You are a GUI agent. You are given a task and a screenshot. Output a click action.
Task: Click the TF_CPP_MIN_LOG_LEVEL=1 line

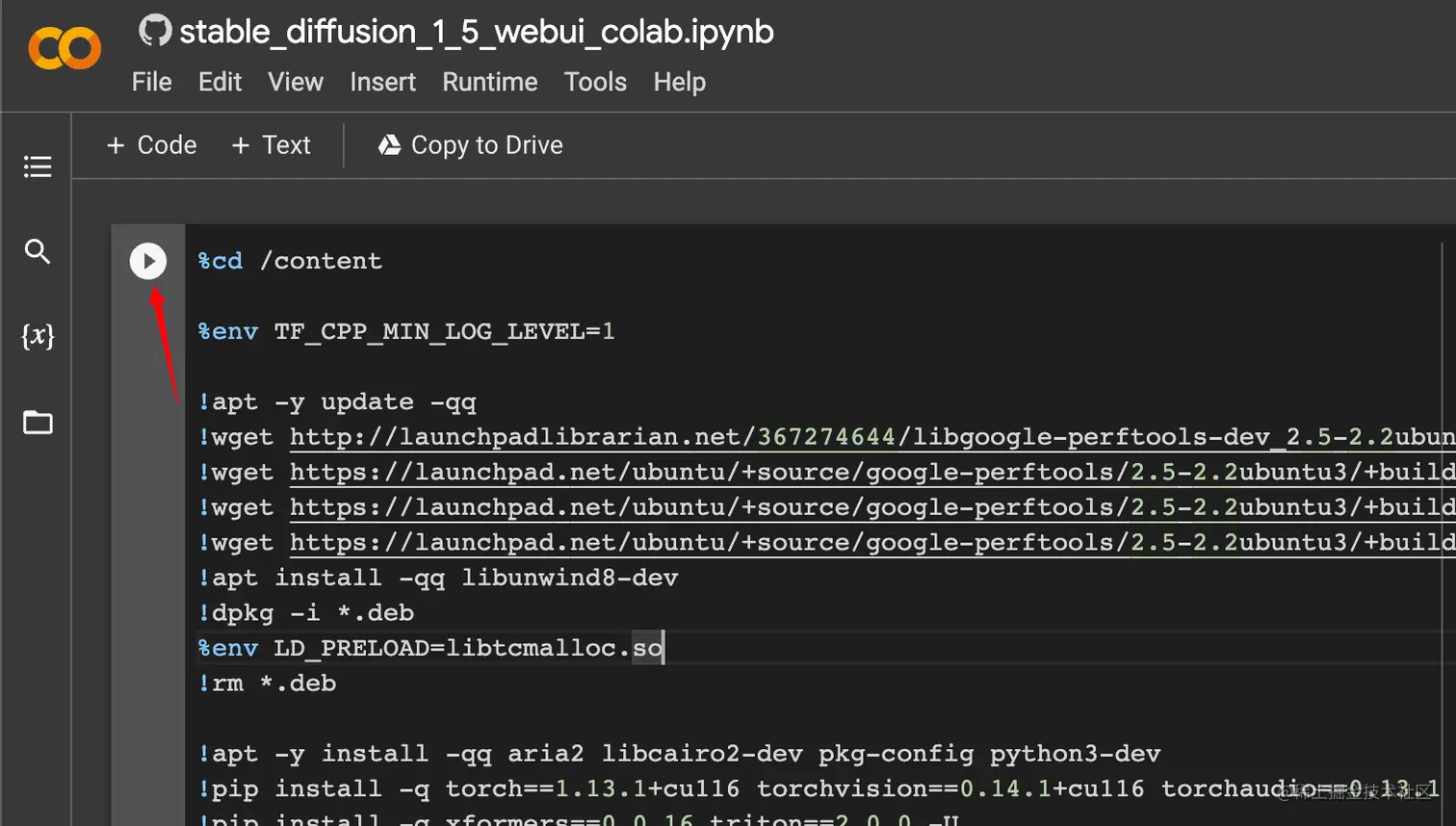(x=406, y=331)
